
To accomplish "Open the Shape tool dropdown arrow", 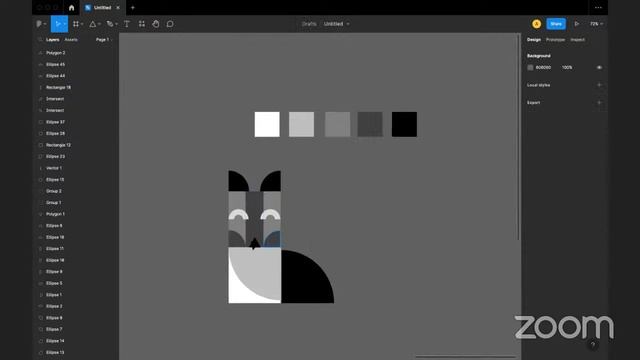I will (x=99, y=24).
